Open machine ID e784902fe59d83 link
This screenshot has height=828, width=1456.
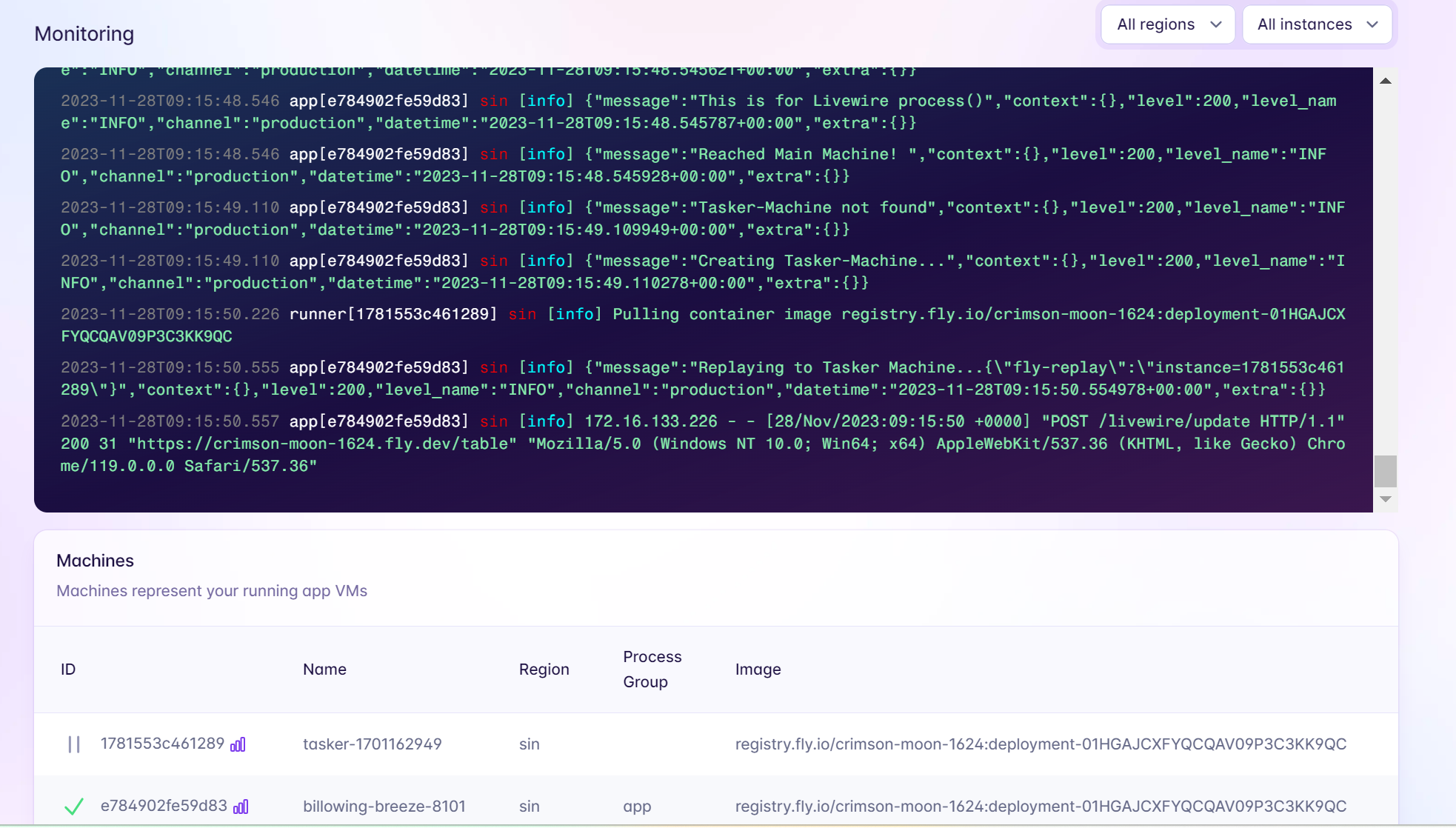coord(164,806)
